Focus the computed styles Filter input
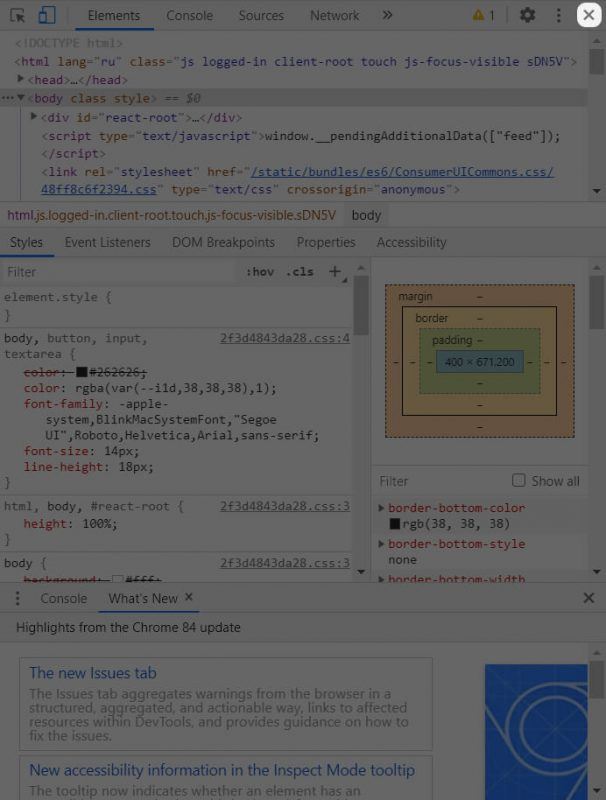606x800 pixels. coord(441,481)
